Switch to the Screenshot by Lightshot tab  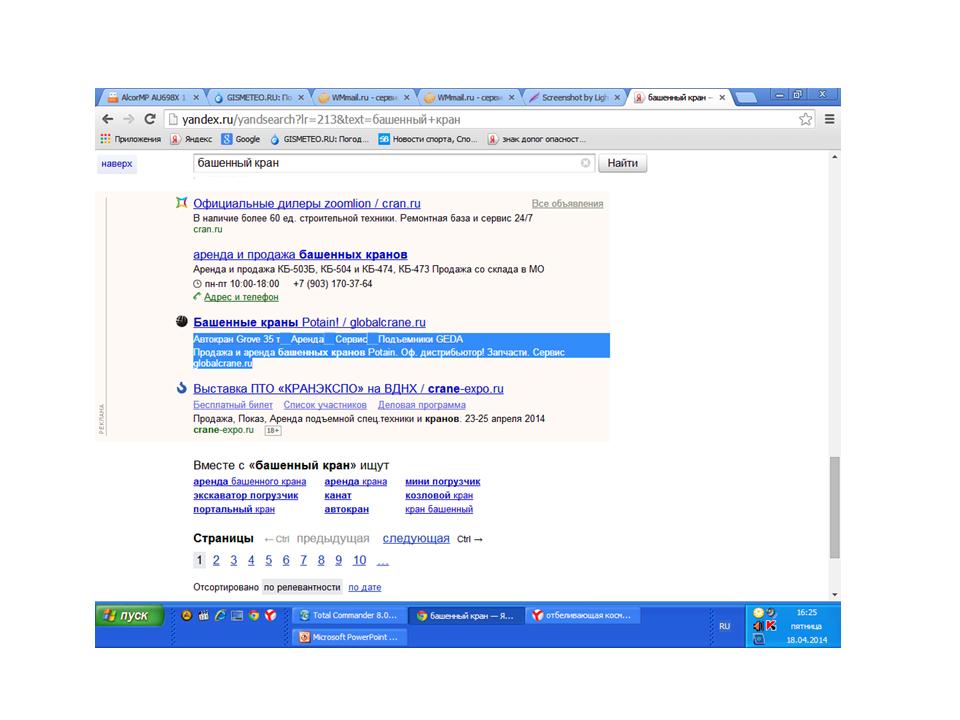pyautogui.click(x=574, y=97)
